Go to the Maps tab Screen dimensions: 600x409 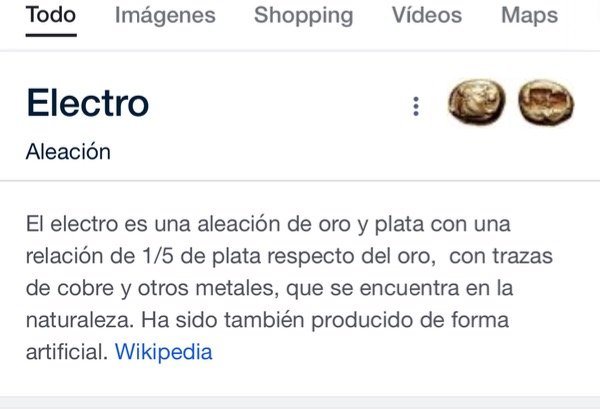(529, 16)
